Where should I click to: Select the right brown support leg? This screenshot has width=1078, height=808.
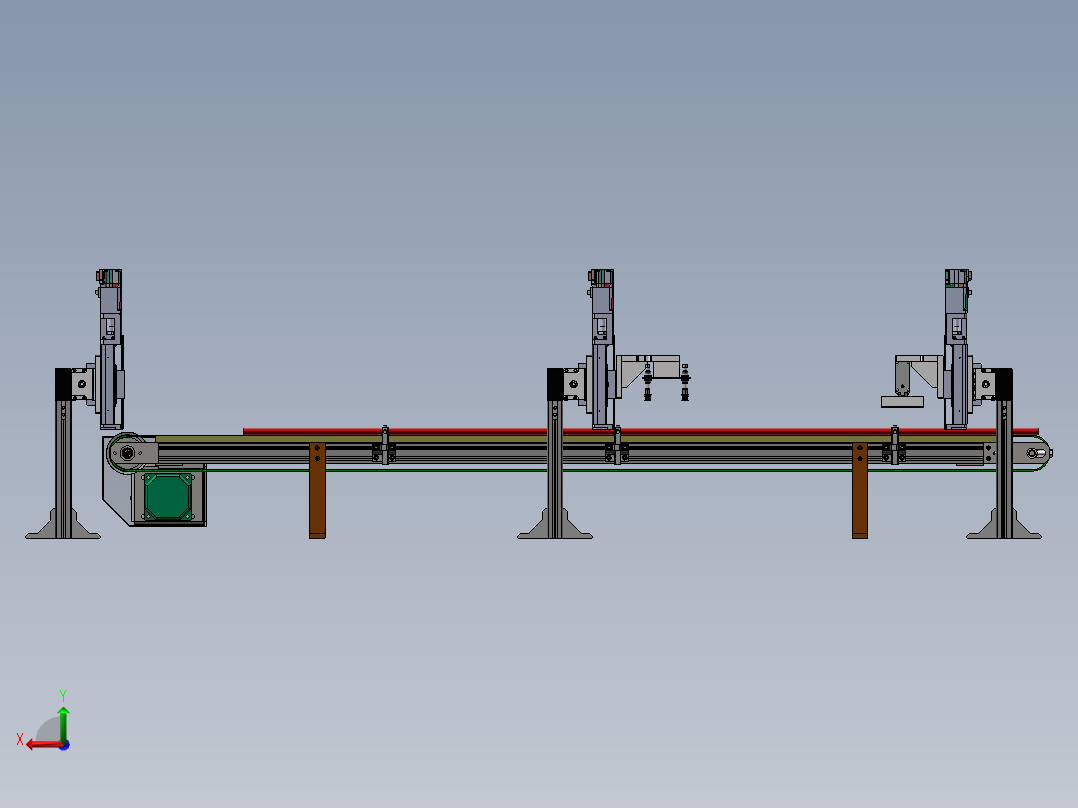point(859,490)
